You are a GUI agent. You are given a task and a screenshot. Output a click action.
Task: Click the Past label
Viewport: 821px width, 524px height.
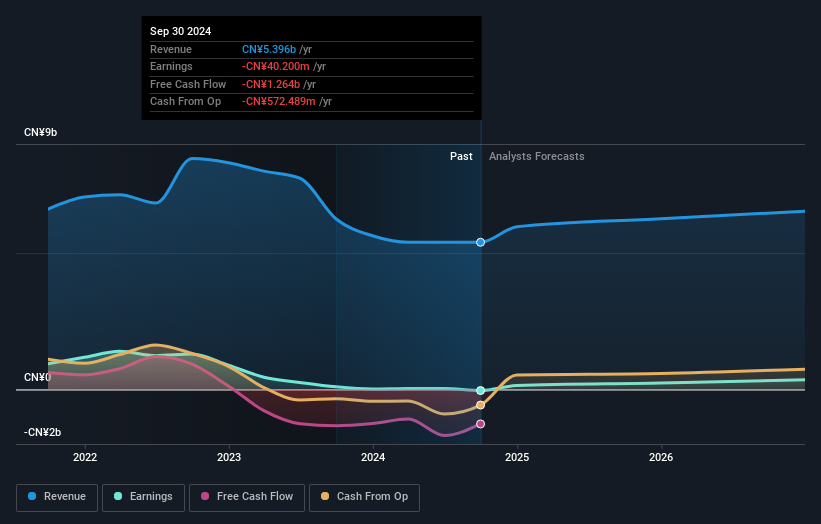[461, 156]
